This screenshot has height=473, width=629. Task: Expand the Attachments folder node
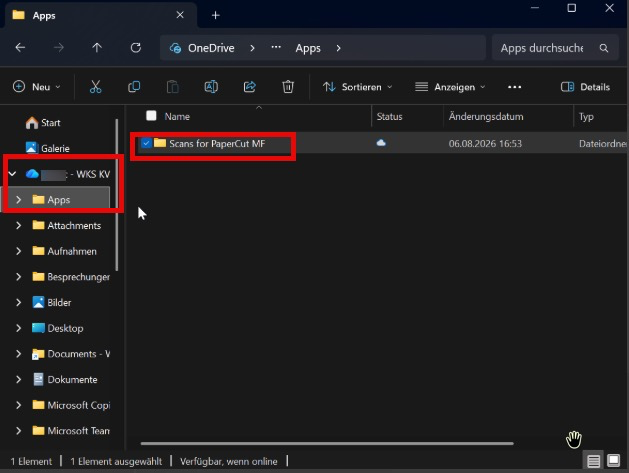18,225
